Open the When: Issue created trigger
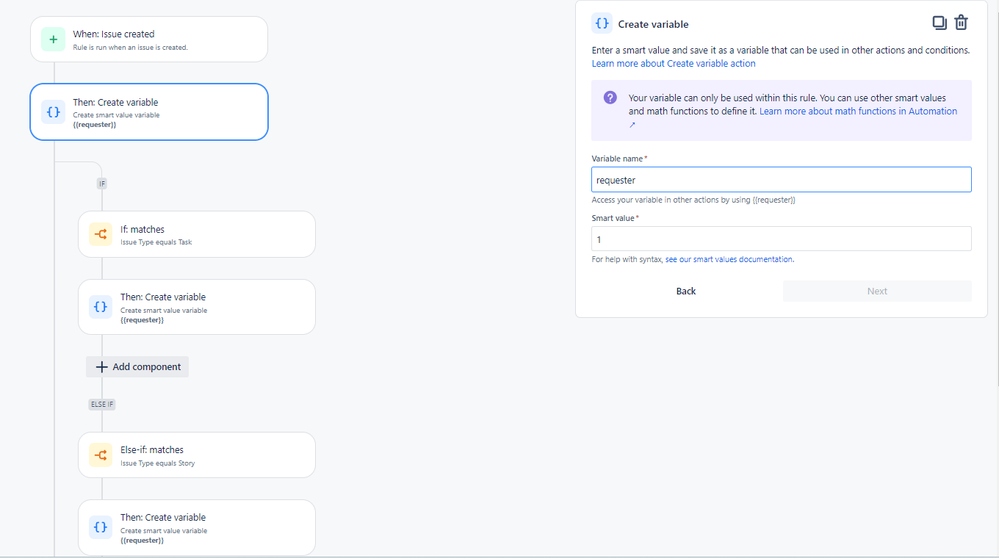 tap(149, 39)
